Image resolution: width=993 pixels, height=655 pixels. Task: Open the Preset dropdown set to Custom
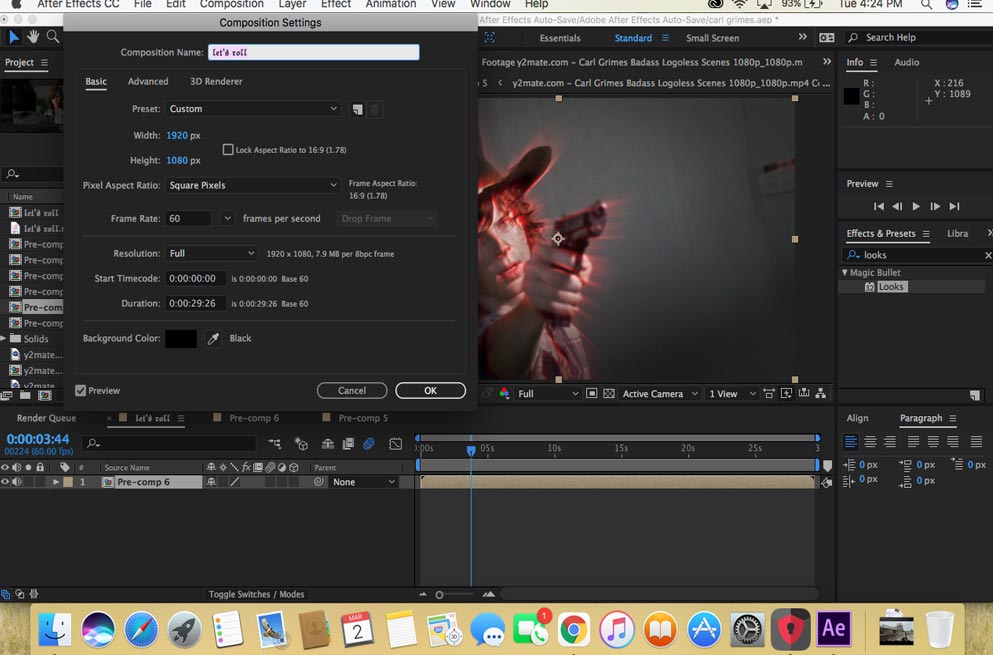click(x=253, y=109)
